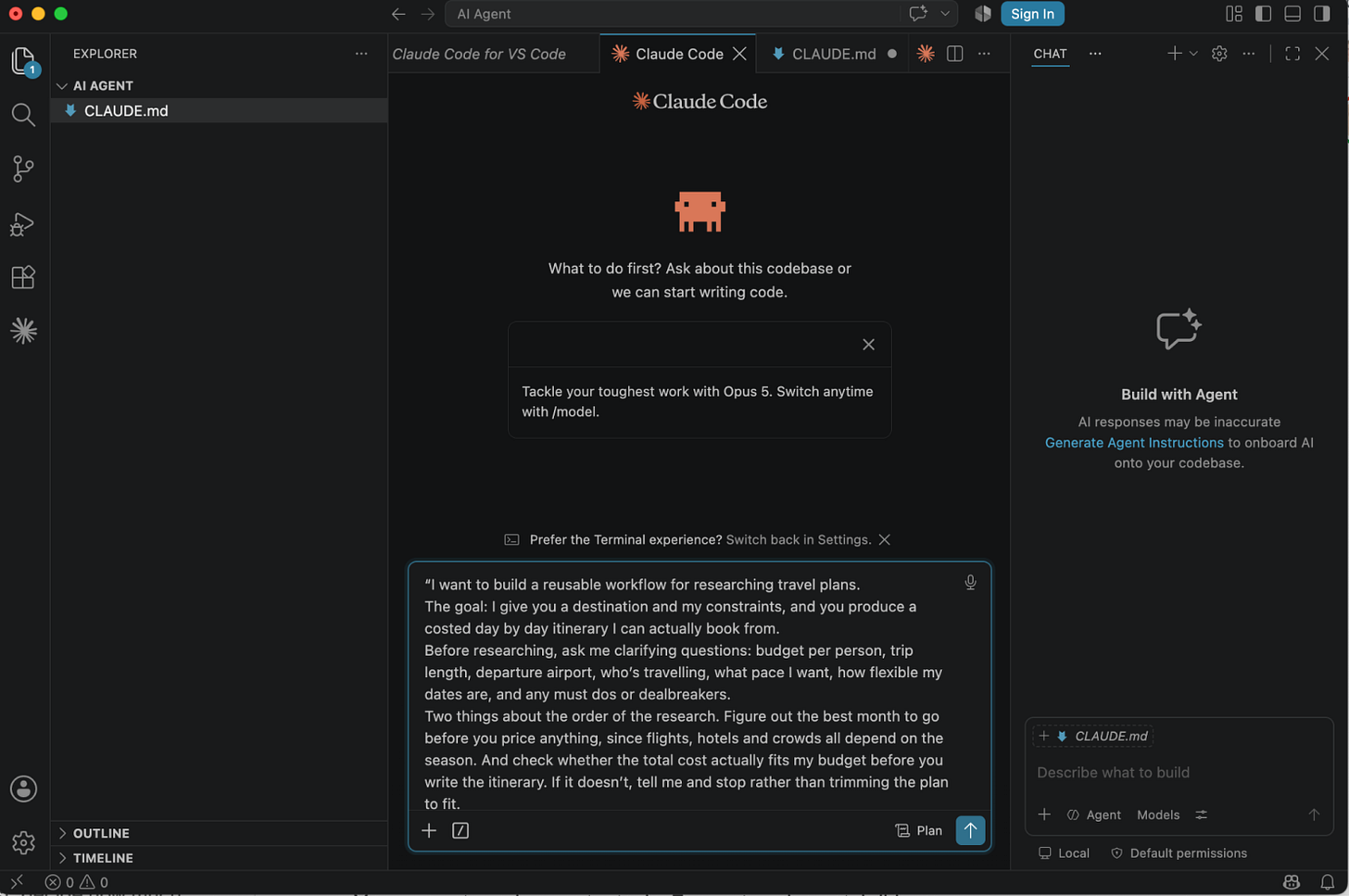Open the new chat dropdown chevron
This screenshot has height=896, width=1349.
1193,54
